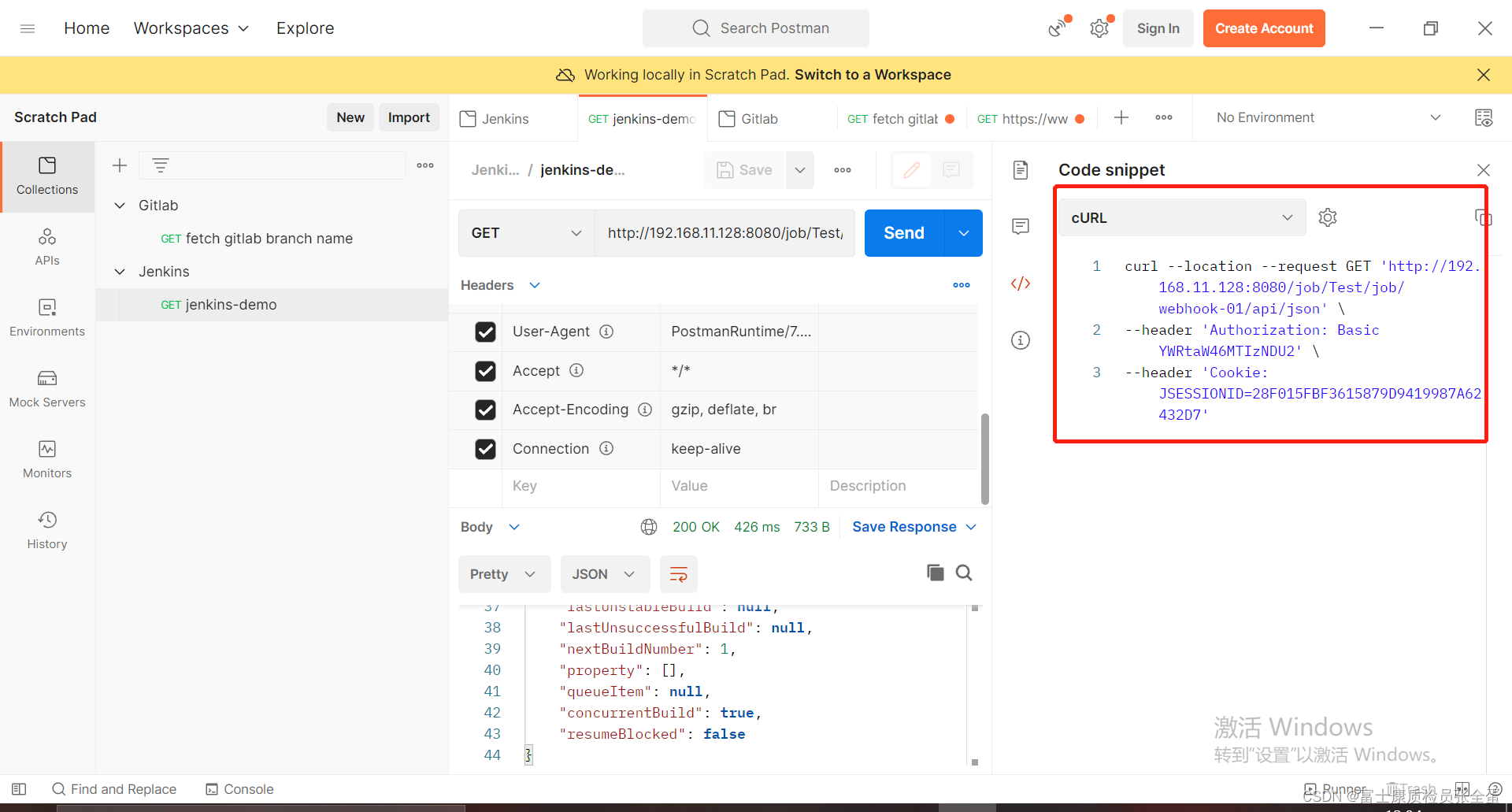Open Mock Servers in the sidebar
This screenshot has width=1512, height=812.
47,389
